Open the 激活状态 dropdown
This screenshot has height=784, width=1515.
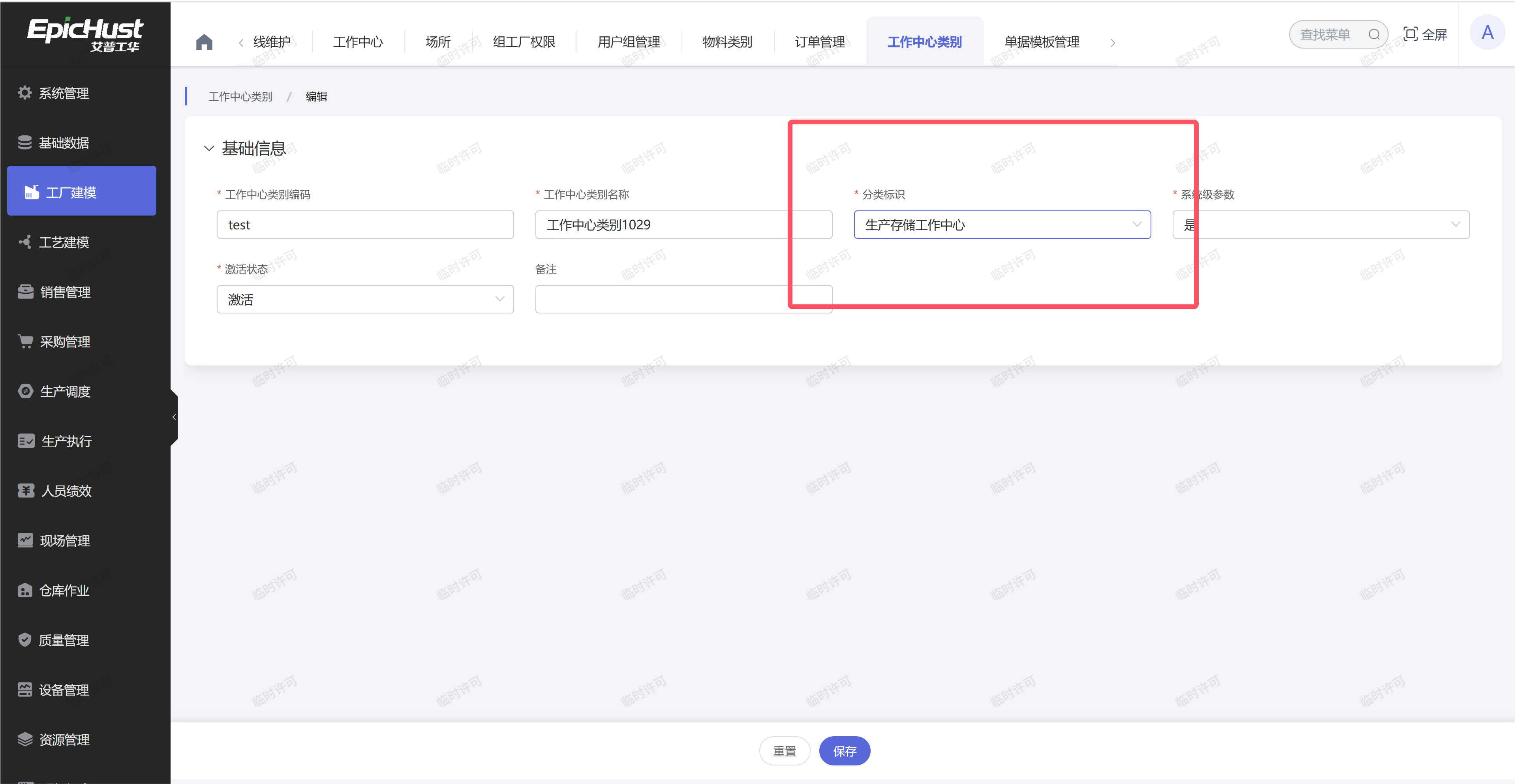tap(365, 299)
